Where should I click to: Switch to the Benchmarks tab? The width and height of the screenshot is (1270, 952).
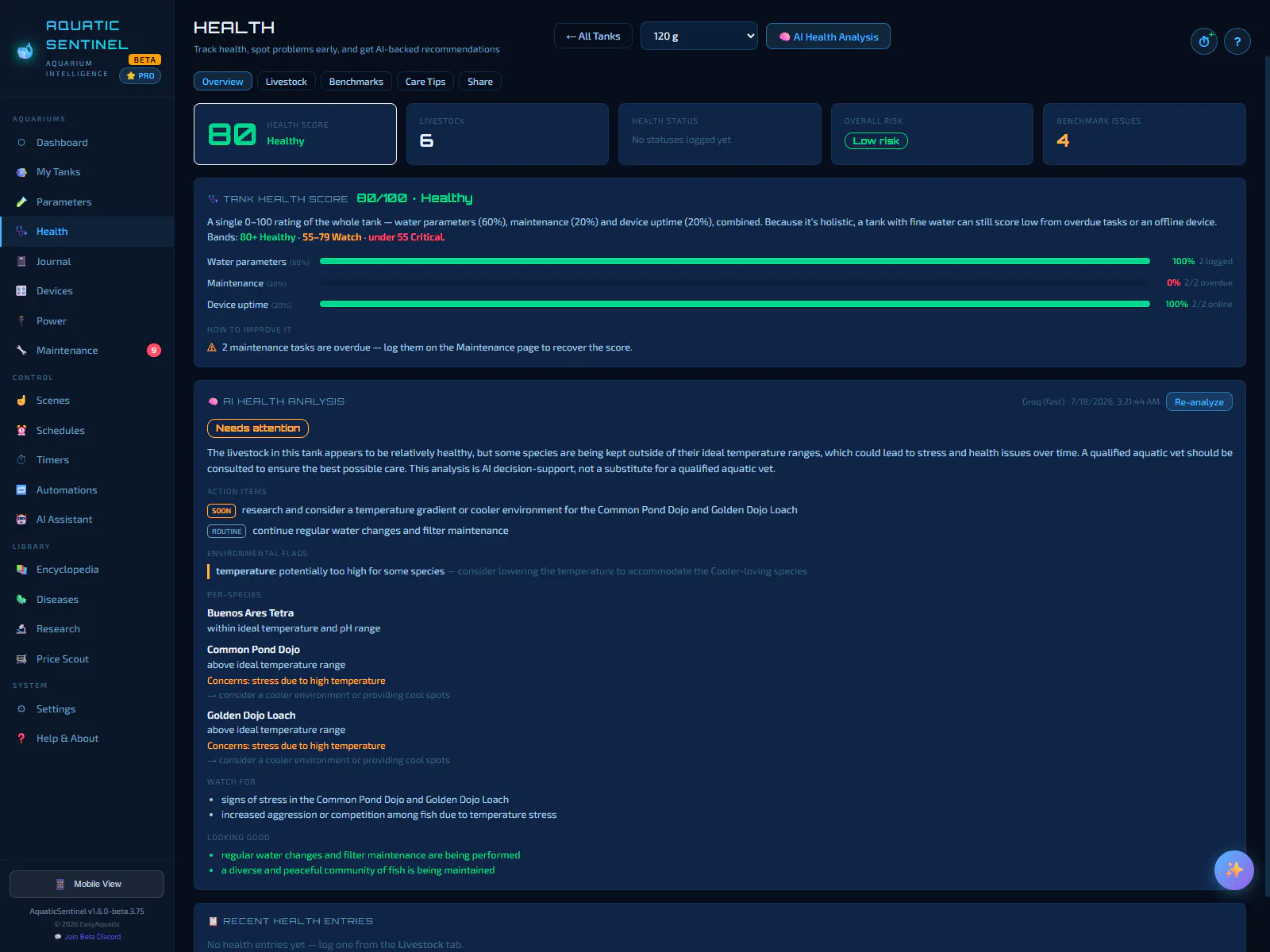(x=356, y=82)
